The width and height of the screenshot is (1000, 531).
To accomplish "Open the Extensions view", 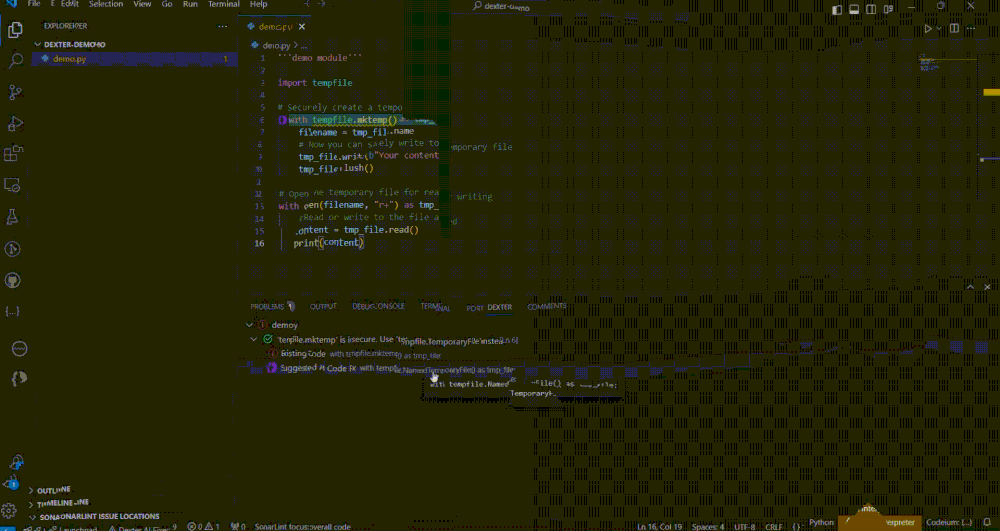I will coord(14,154).
